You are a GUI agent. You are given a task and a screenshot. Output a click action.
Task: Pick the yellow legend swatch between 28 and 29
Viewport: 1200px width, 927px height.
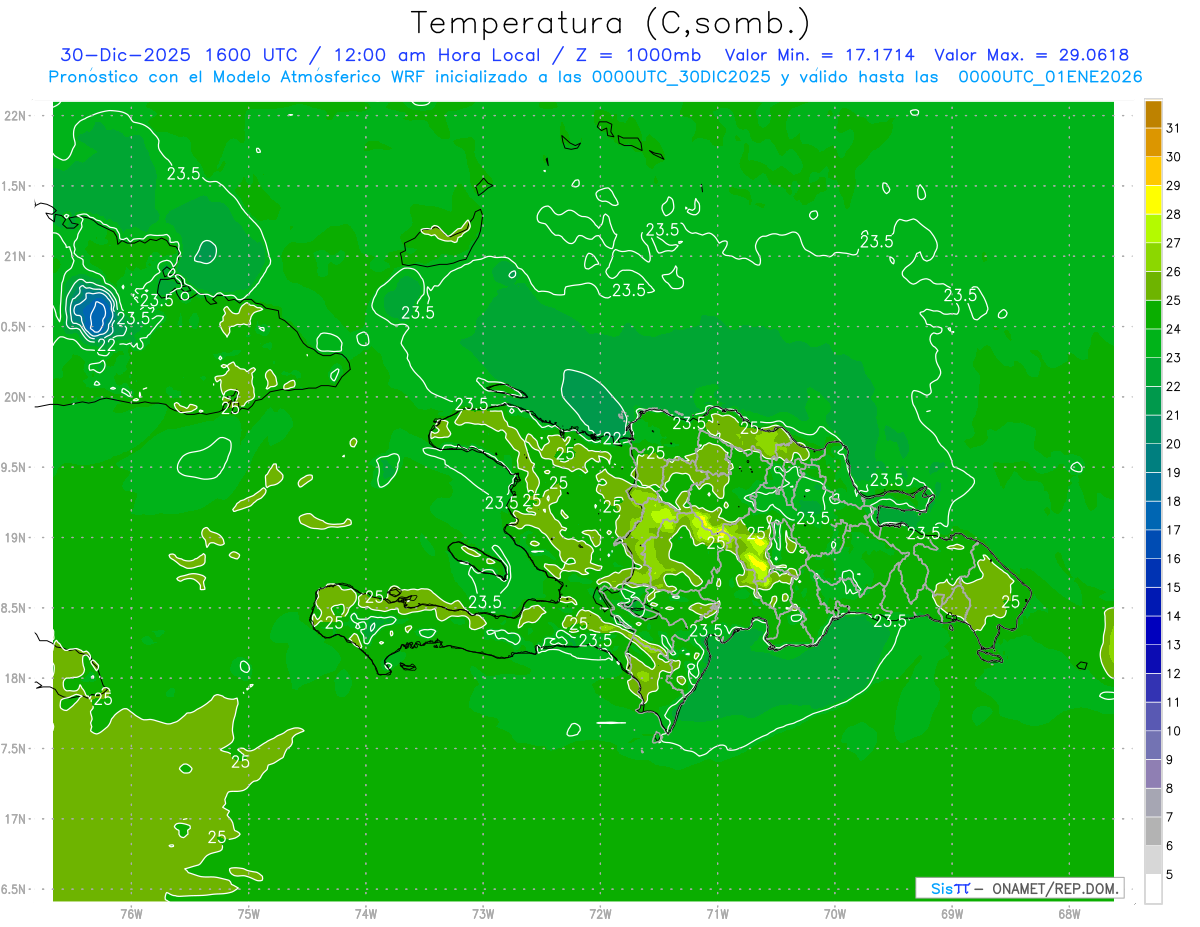[x=1153, y=200]
